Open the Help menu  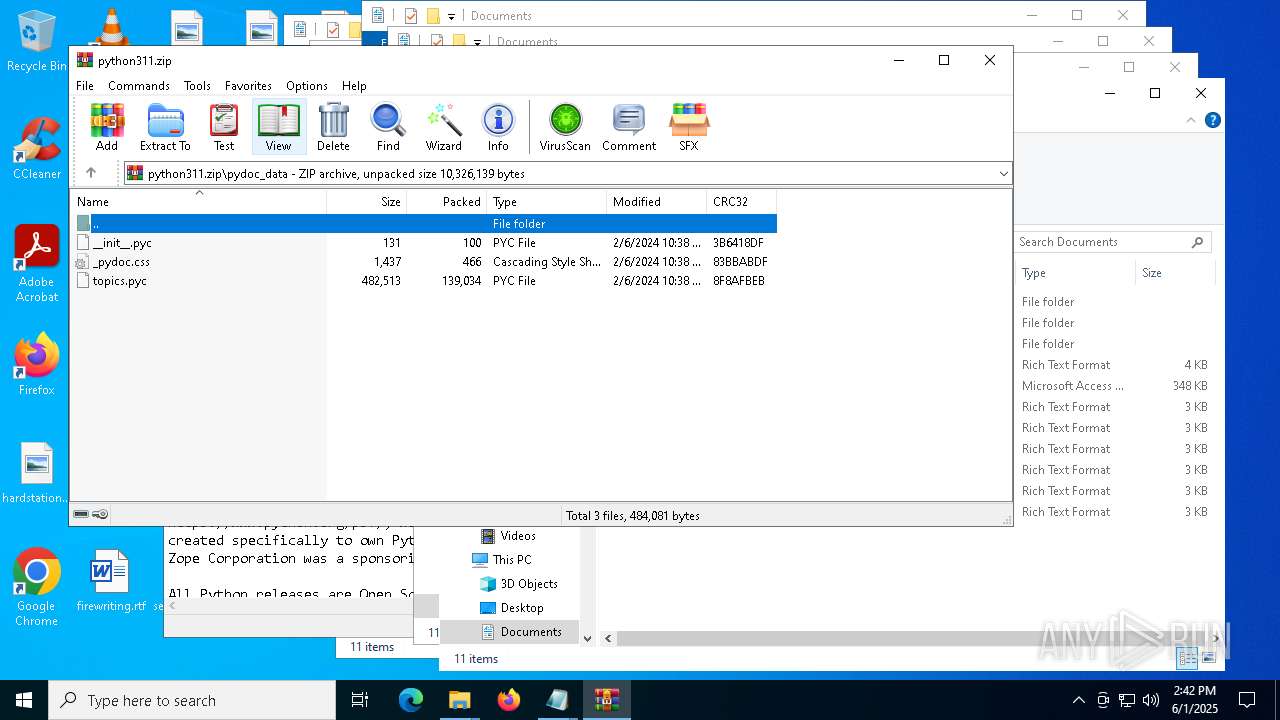tap(354, 86)
